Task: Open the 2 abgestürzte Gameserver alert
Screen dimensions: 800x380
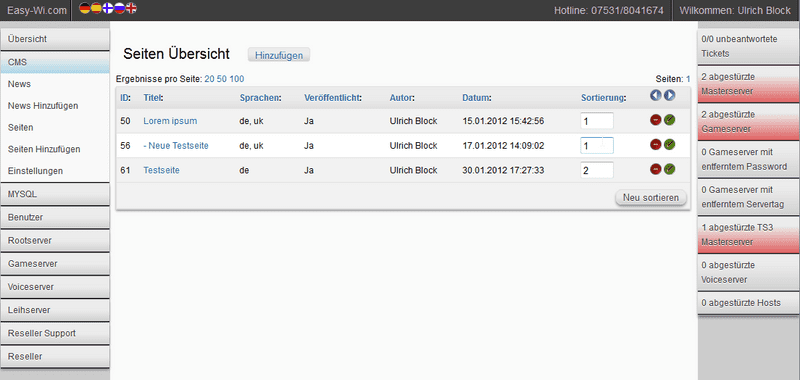Action: (748, 122)
